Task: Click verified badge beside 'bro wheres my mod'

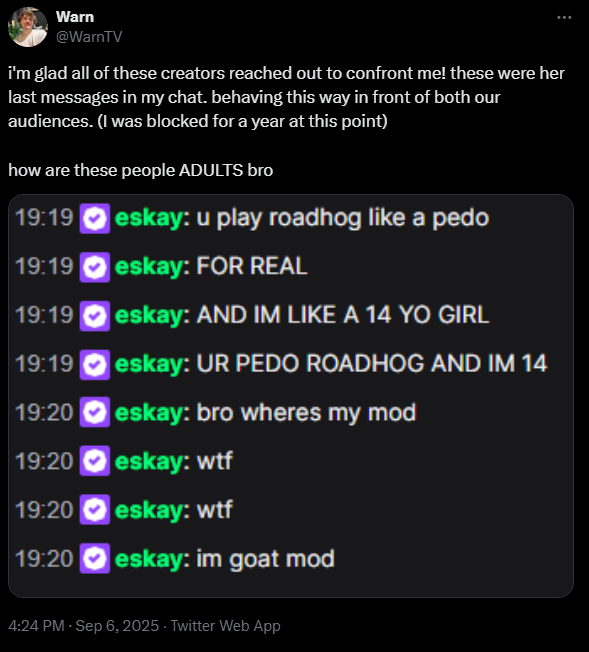Action: pos(95,412)
